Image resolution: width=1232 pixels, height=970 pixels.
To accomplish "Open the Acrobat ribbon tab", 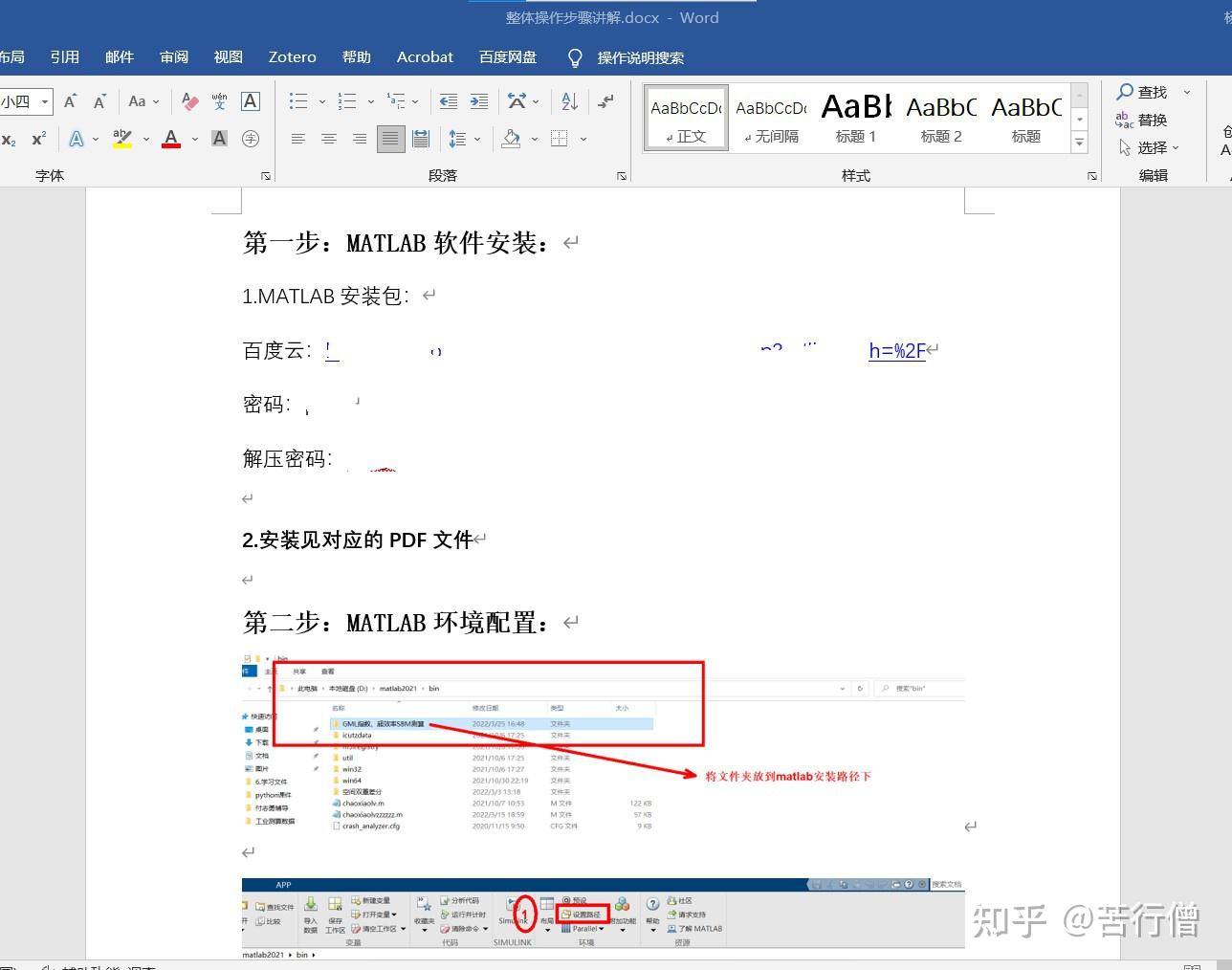I will [x=424, y=57].
